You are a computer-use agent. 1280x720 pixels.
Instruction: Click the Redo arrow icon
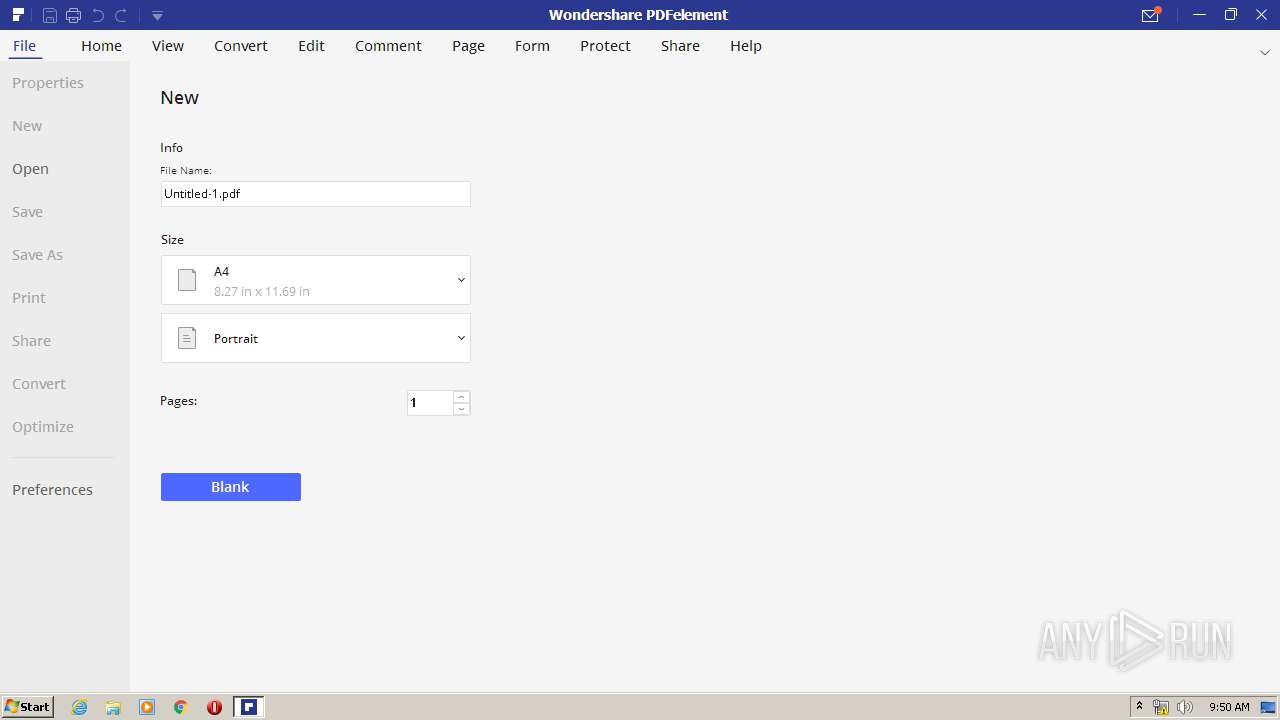pyautogui.click(x=121, y=15)
